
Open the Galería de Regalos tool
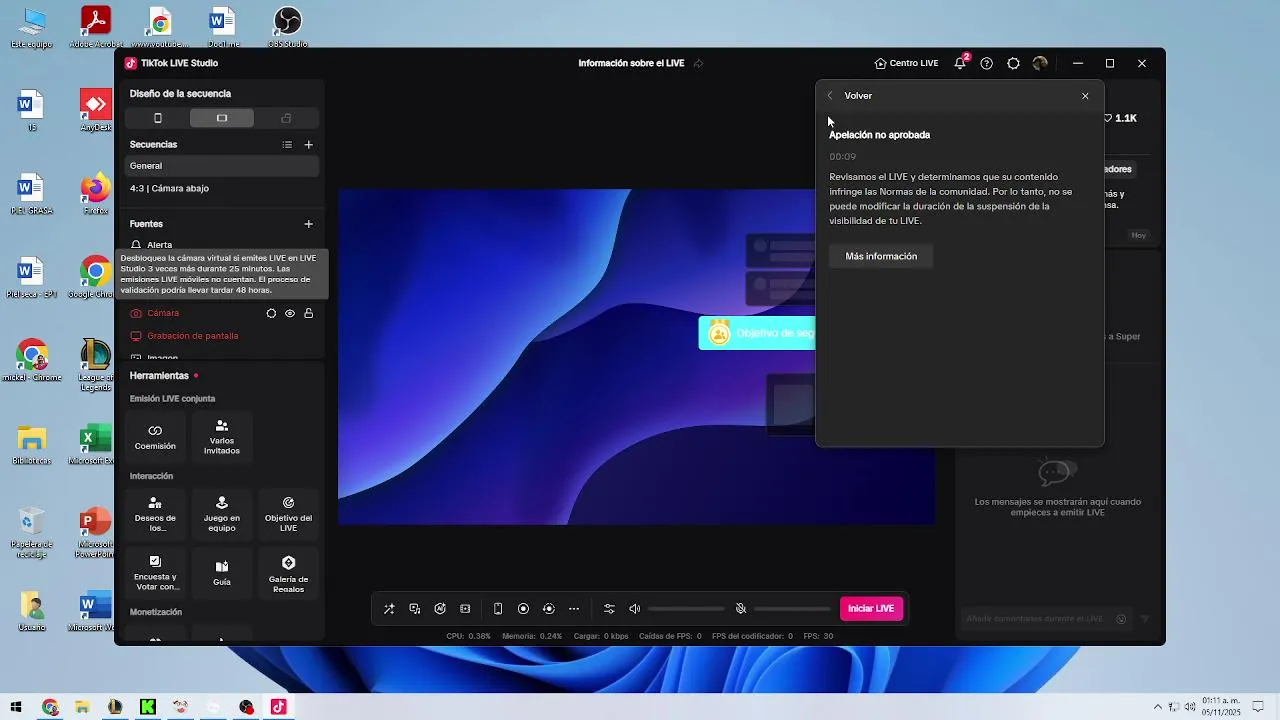click(x=288, y=573)
